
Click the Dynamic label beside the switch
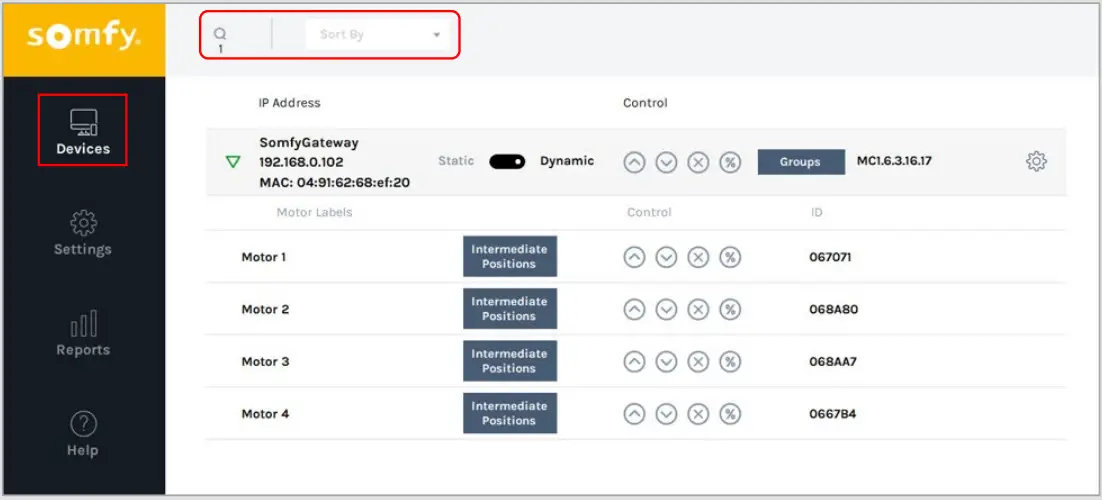[567, 161]
